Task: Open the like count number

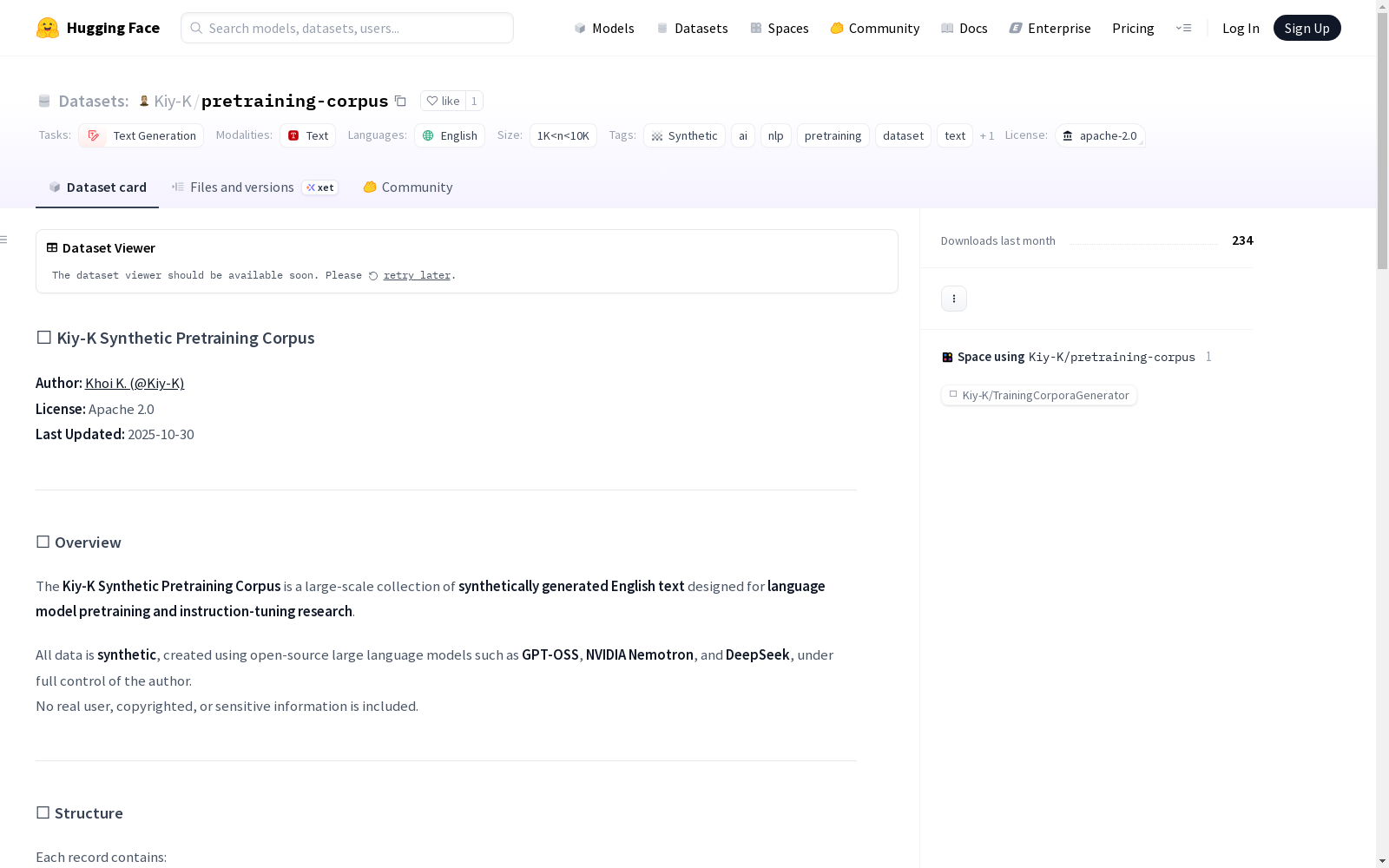Action: pyautogui.click(x=474, y=101)
